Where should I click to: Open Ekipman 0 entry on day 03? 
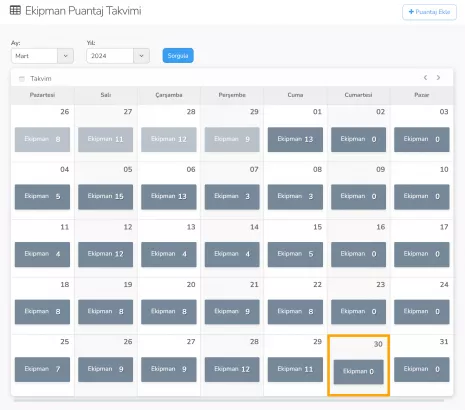422,139
